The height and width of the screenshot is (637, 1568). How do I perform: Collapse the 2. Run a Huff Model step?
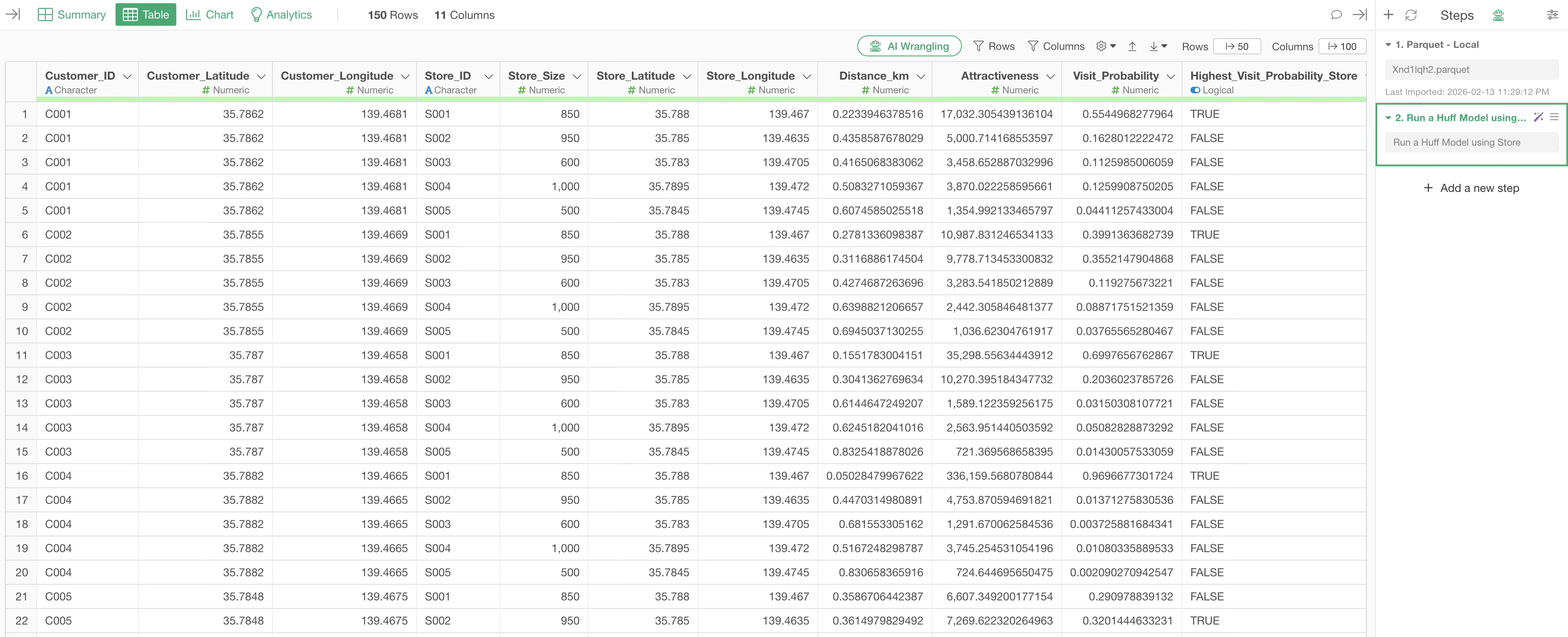tap(1389, 118)
